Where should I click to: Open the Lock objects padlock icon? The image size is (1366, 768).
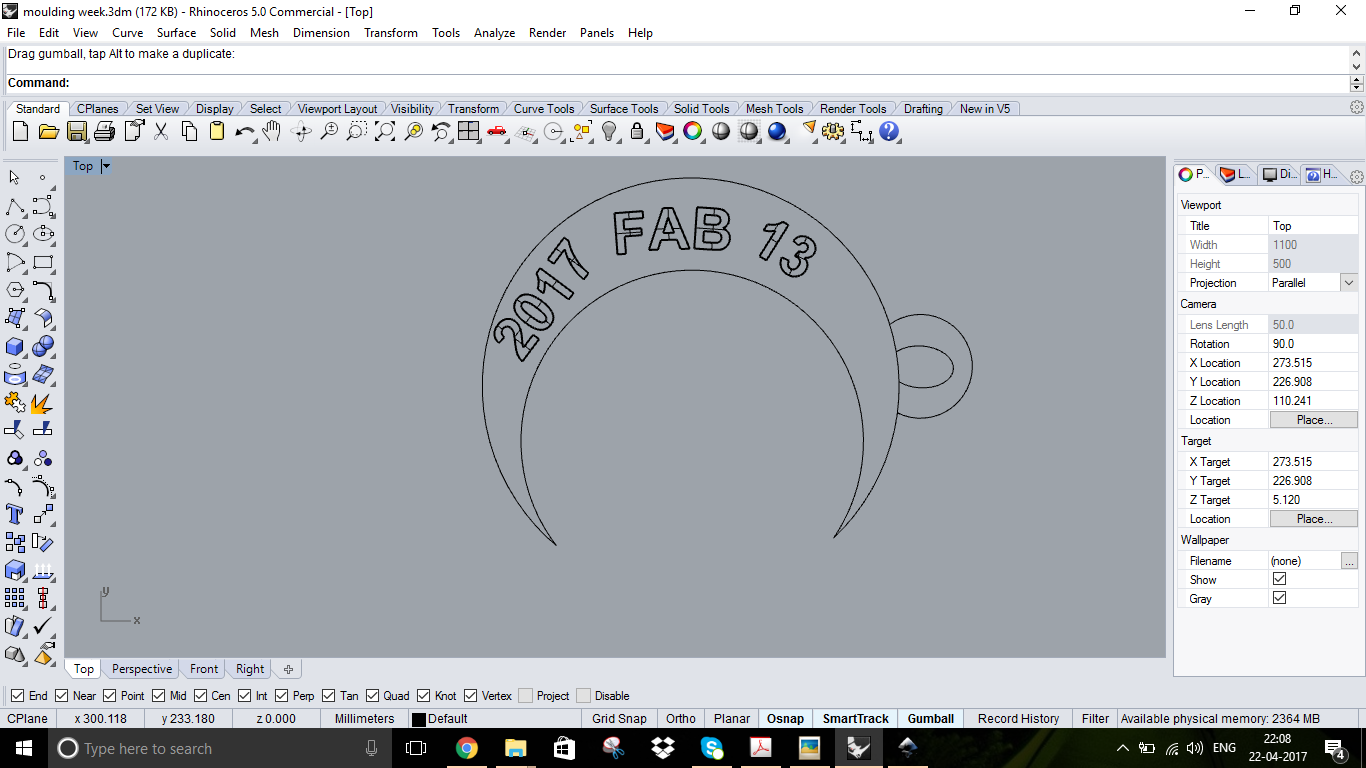coord(637,131)
